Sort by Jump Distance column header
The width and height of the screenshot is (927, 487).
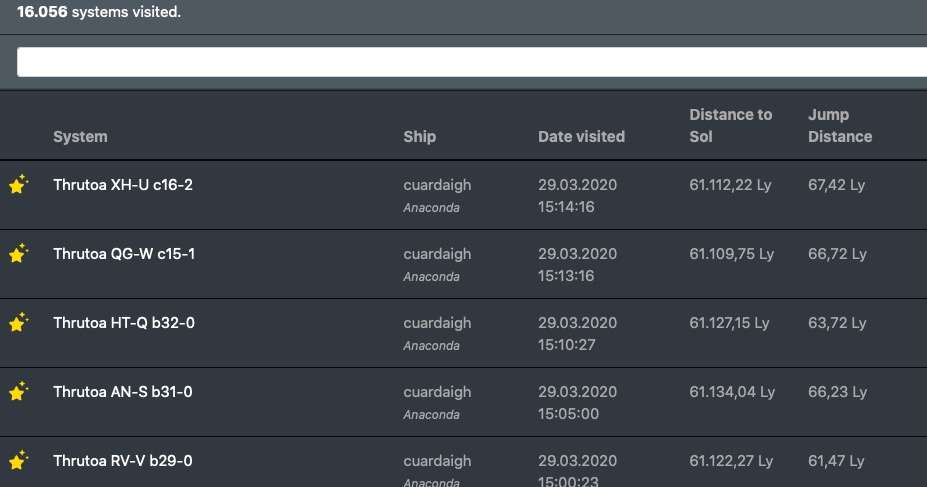click(840, 125)
